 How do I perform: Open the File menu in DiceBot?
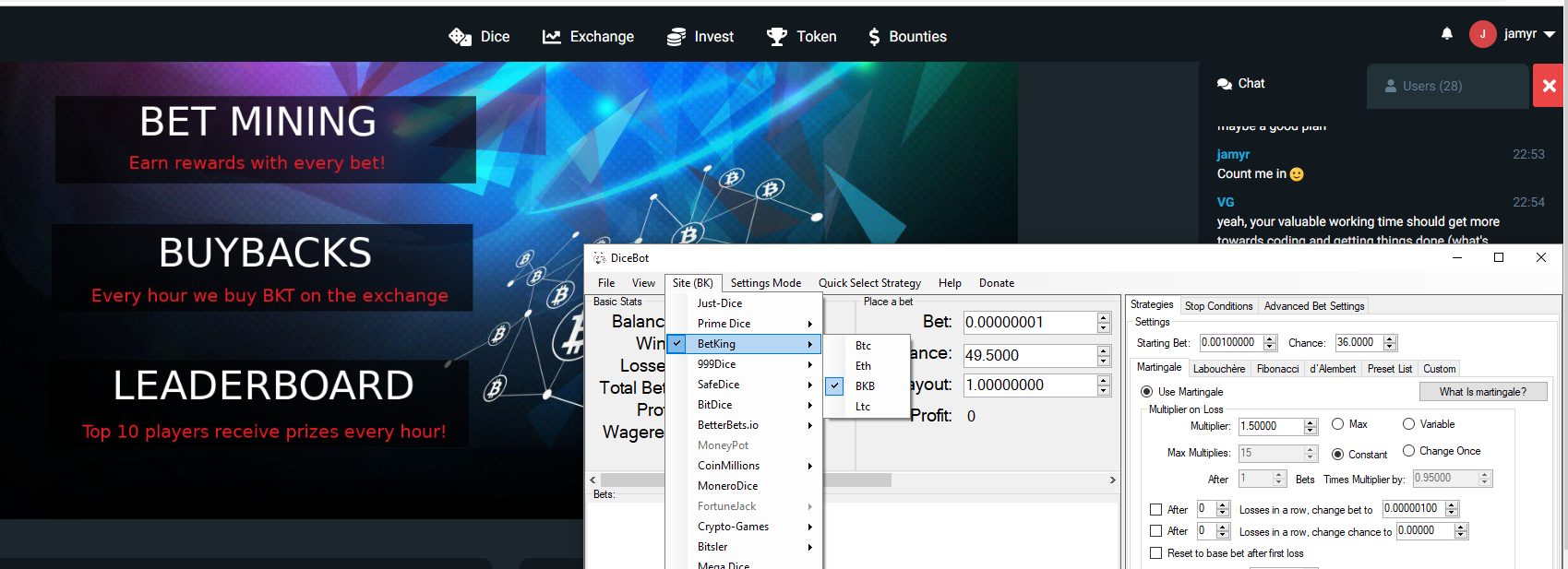[606, 283]
